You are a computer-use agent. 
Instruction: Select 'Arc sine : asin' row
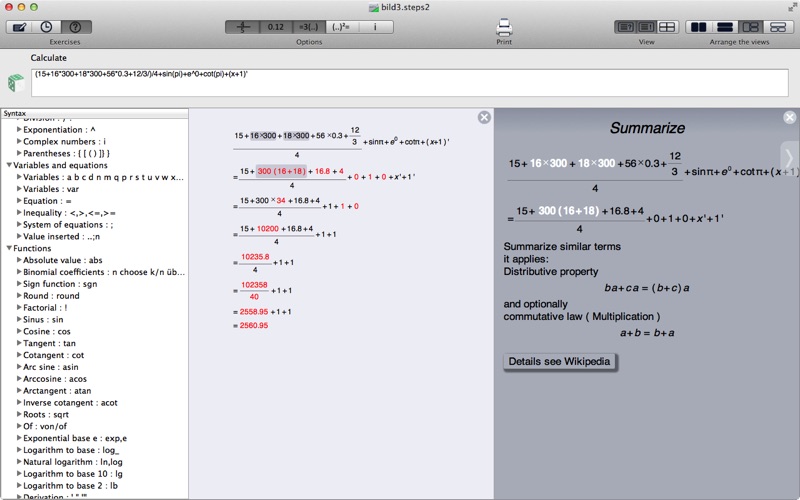tap(94, 367)
